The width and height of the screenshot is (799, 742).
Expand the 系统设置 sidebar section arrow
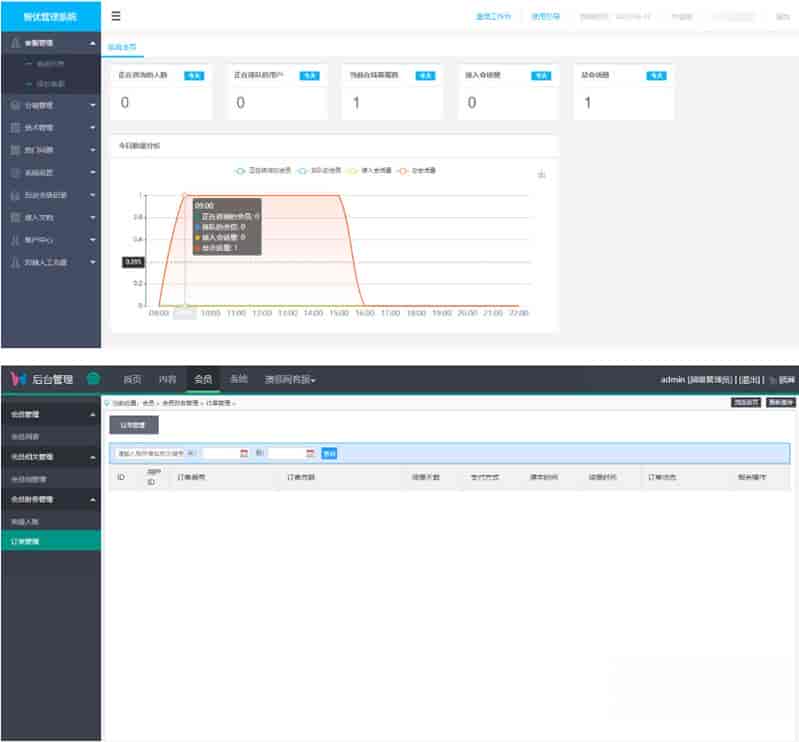coord(93,172)
